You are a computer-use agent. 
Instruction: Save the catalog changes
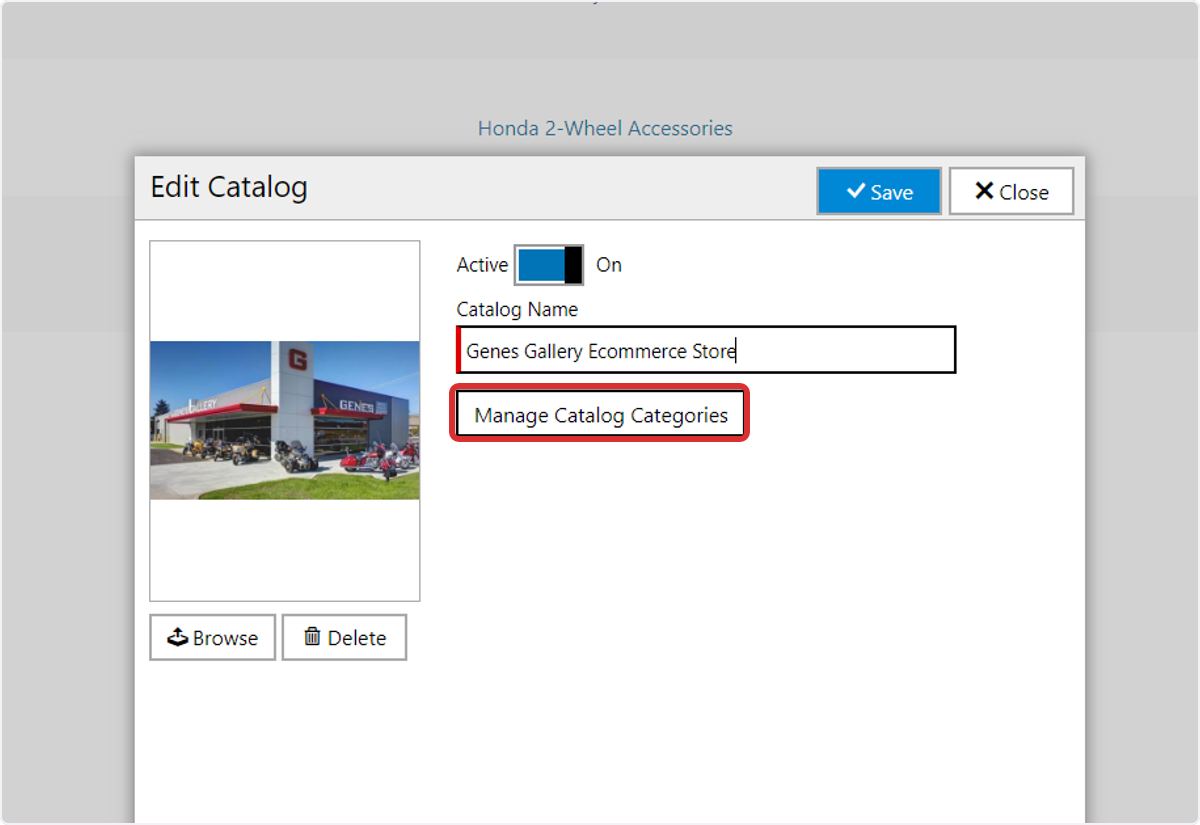[x=879, y=191]
